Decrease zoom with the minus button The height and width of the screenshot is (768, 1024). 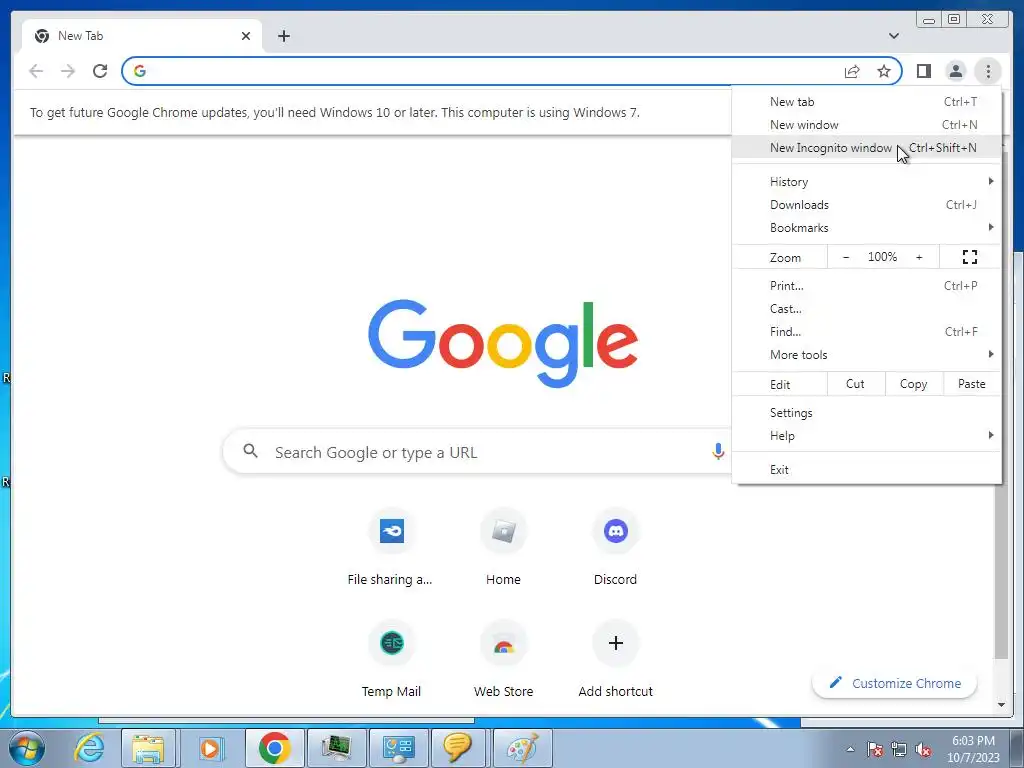(846, 257)
